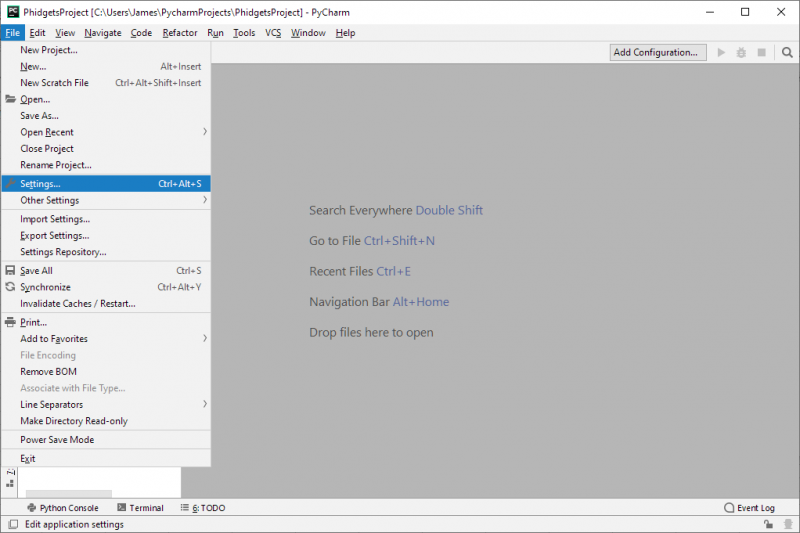Open the Python Console tool window

point(63,508)
